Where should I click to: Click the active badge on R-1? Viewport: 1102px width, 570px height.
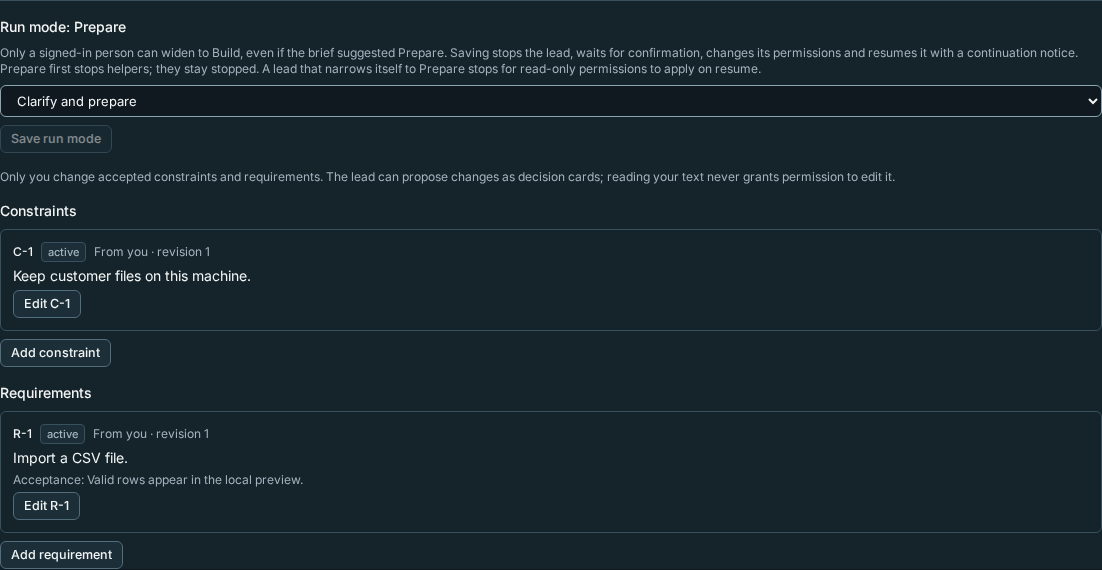pos(63,434)
